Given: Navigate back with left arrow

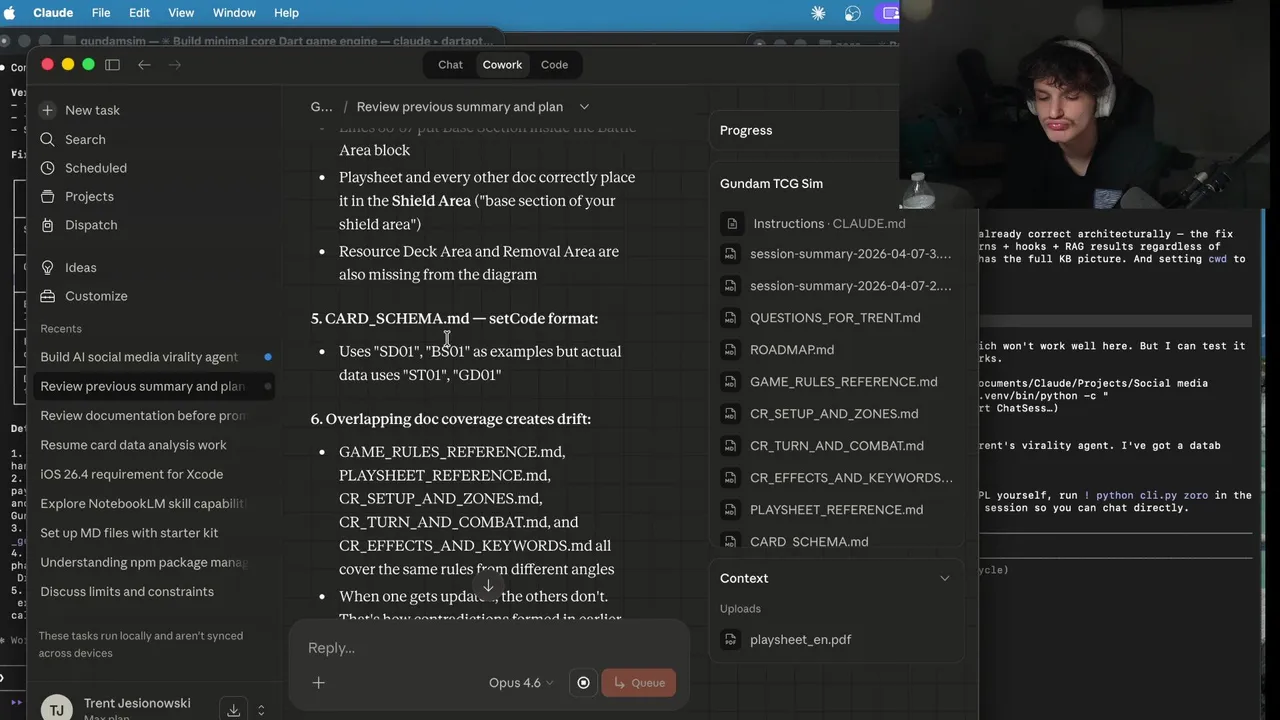Looking at the screenshot, I should (144, 64).
